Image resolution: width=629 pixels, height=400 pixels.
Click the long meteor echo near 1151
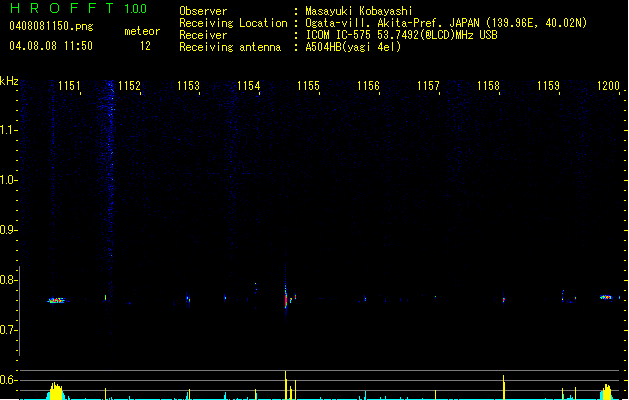pos(57,301)
